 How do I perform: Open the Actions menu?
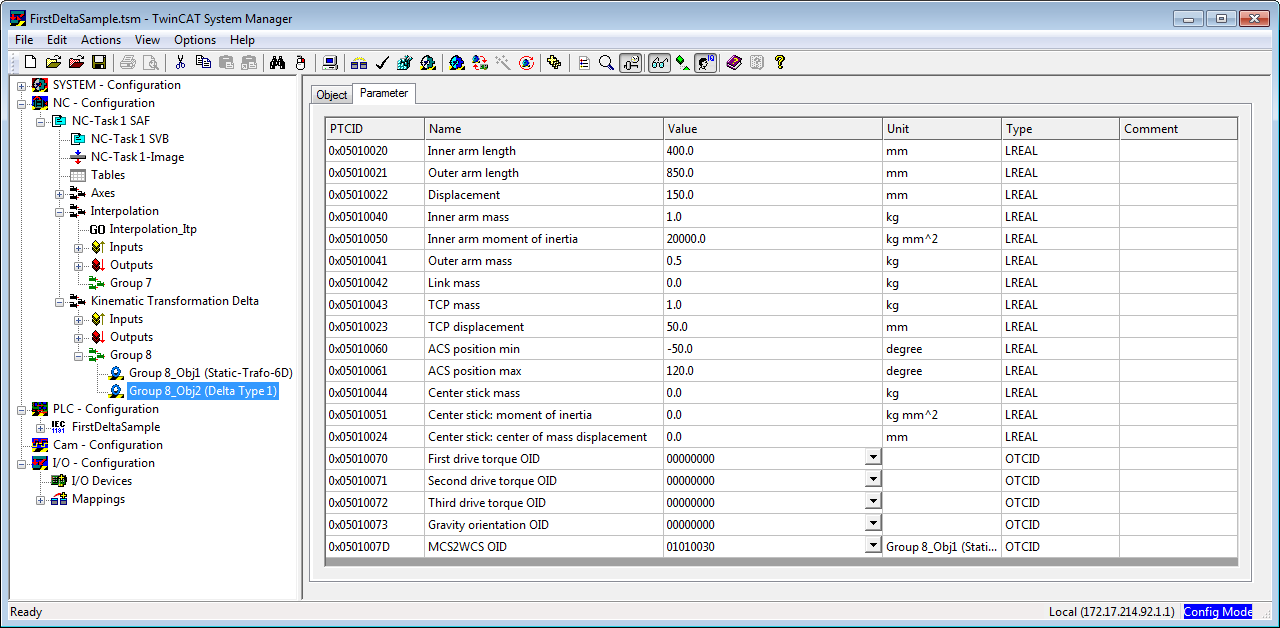coord(101,40)
